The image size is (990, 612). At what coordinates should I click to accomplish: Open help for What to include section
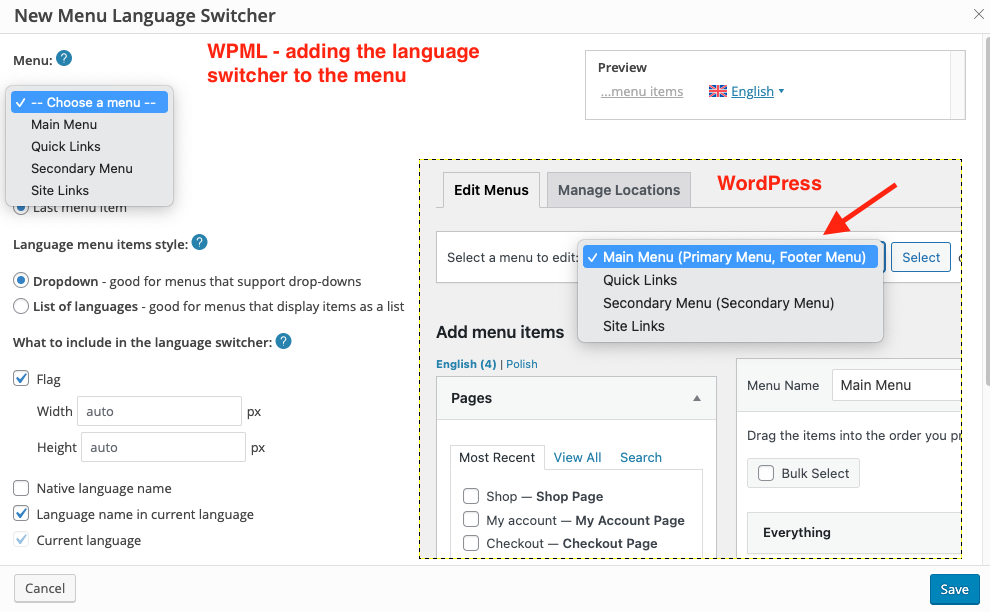[283, 342]
